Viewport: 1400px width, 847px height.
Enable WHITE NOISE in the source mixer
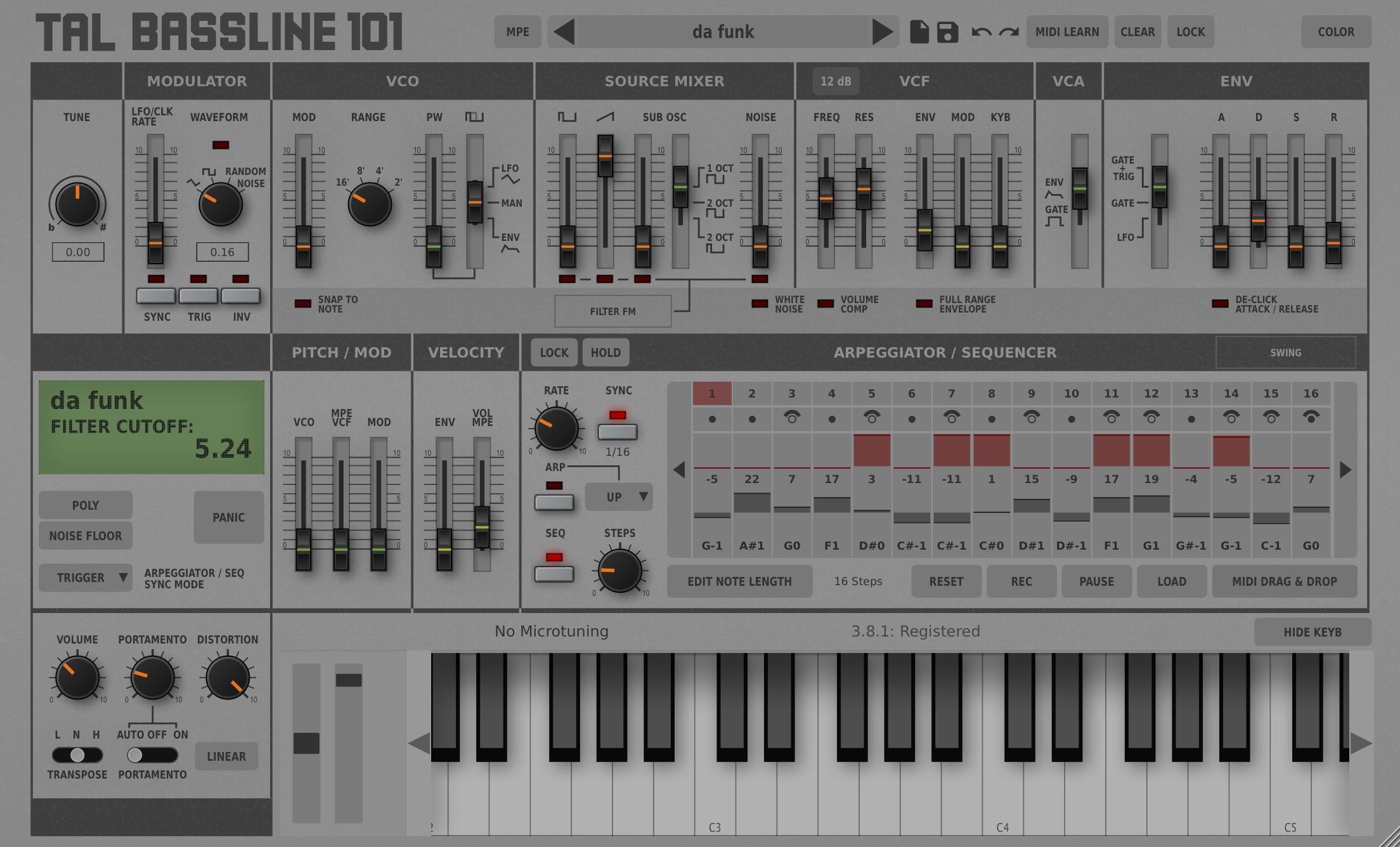pyautogui.click(x=761, y=304)
